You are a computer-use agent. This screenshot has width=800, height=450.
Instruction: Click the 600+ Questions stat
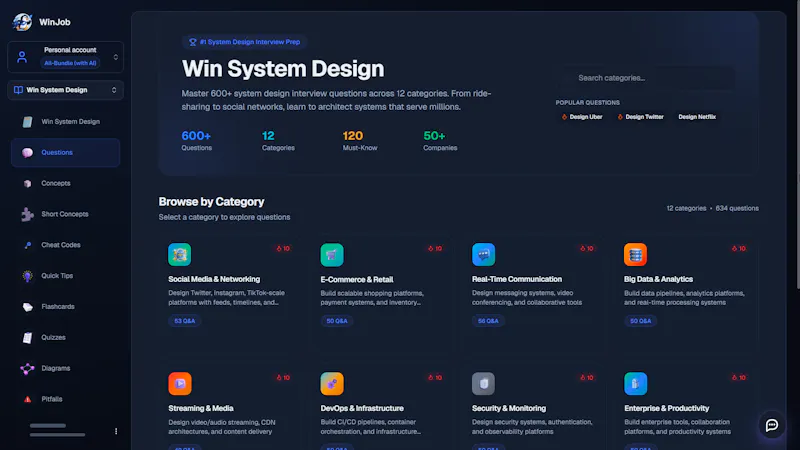[x=196, y=140]
